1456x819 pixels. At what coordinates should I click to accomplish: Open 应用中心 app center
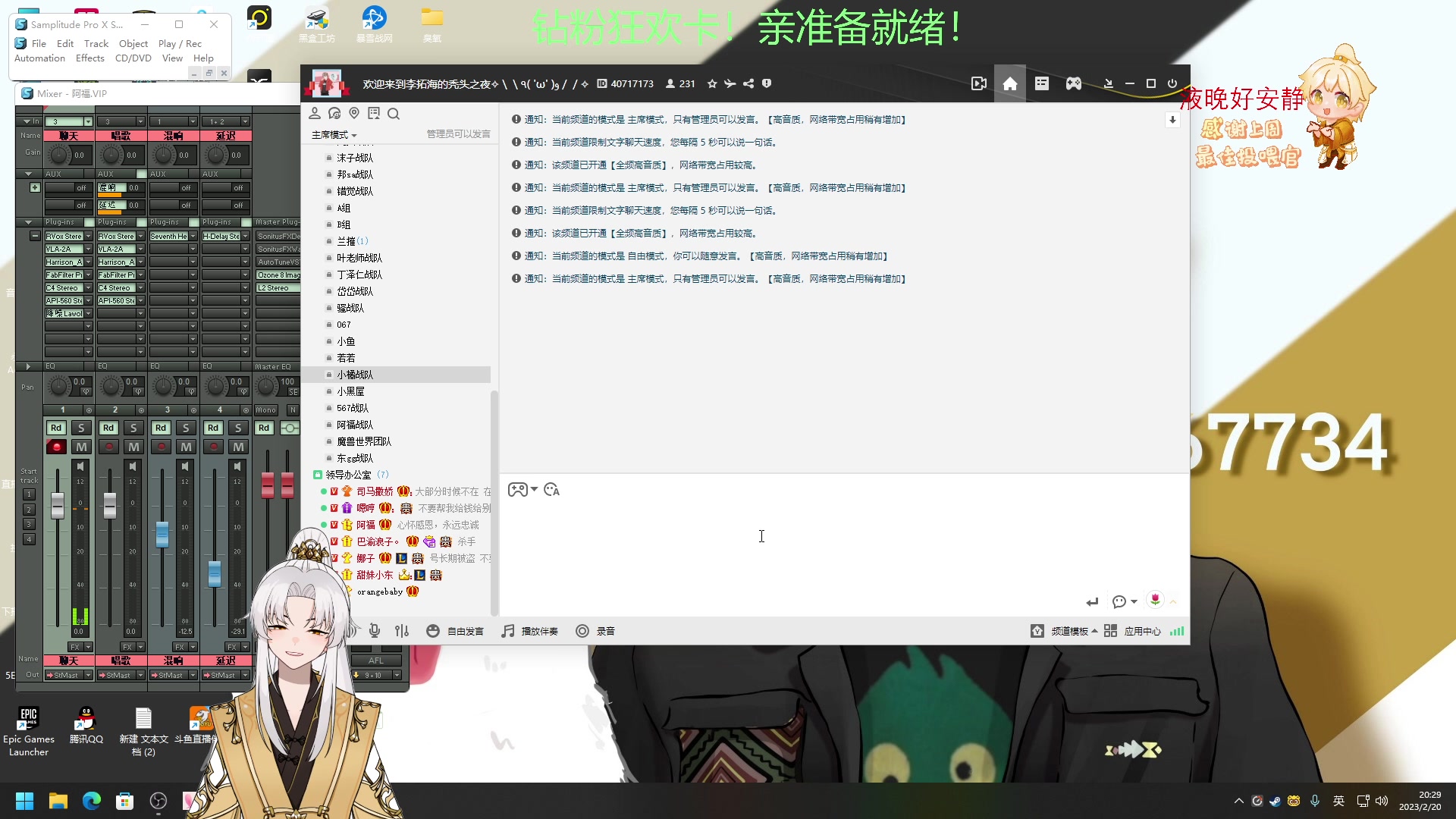tap(1132, 631)
